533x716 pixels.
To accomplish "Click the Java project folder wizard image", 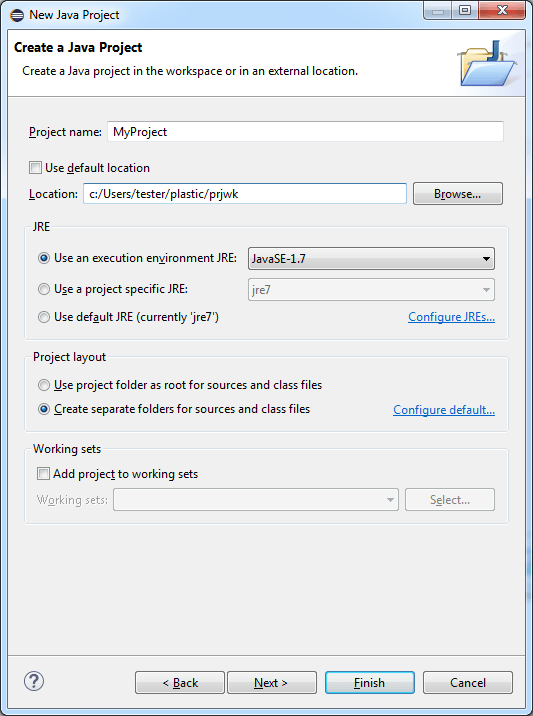I will tap(487, 63).
